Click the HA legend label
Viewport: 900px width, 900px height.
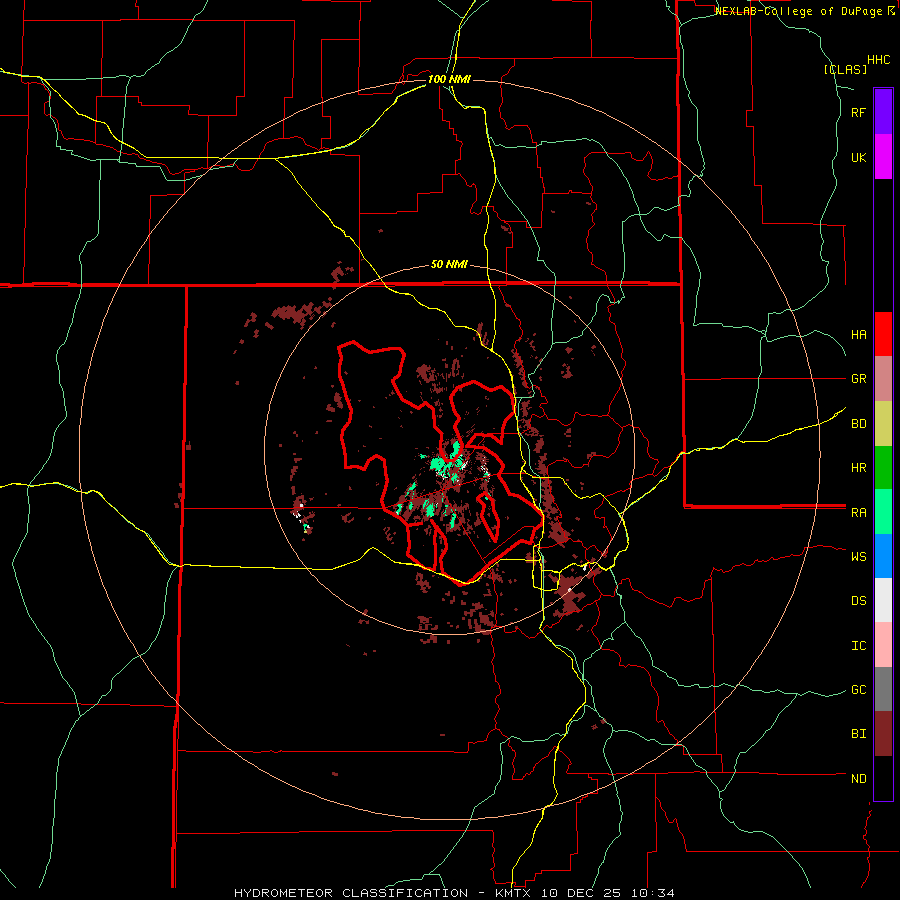pos(858,334)
